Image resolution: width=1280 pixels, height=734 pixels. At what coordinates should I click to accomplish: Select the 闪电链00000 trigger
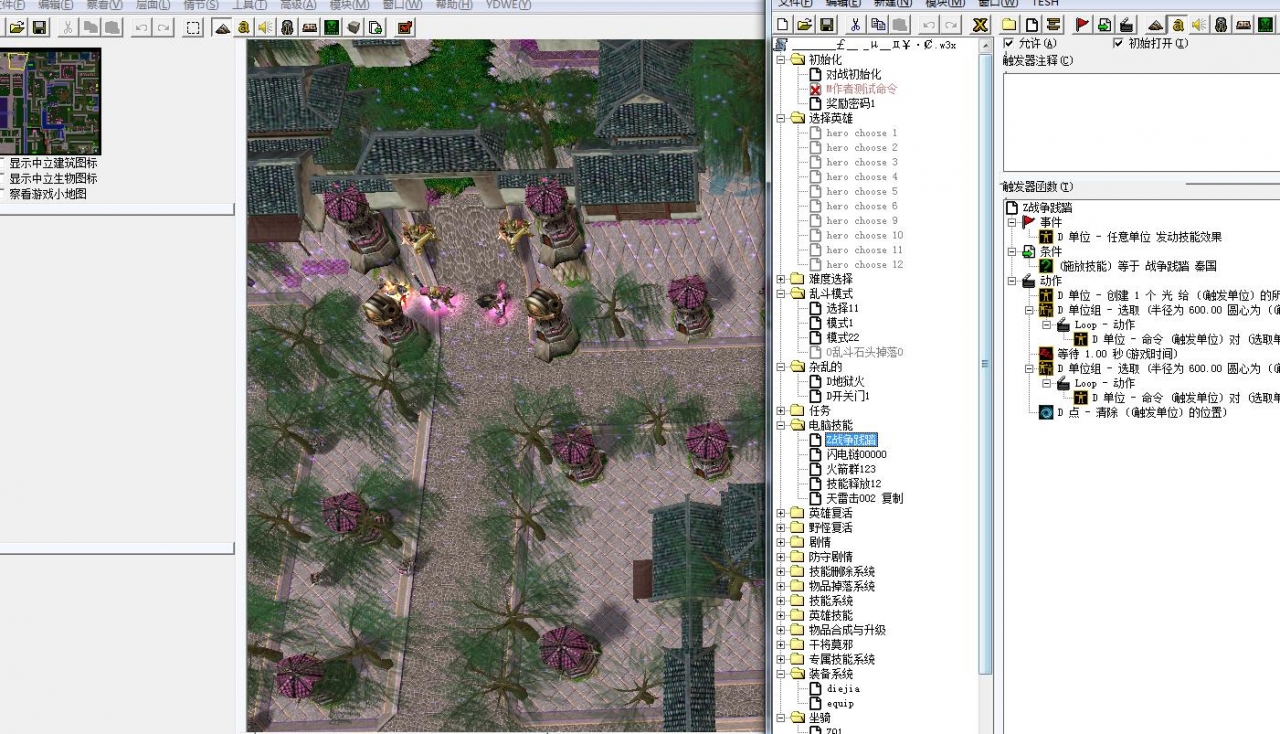856,454
